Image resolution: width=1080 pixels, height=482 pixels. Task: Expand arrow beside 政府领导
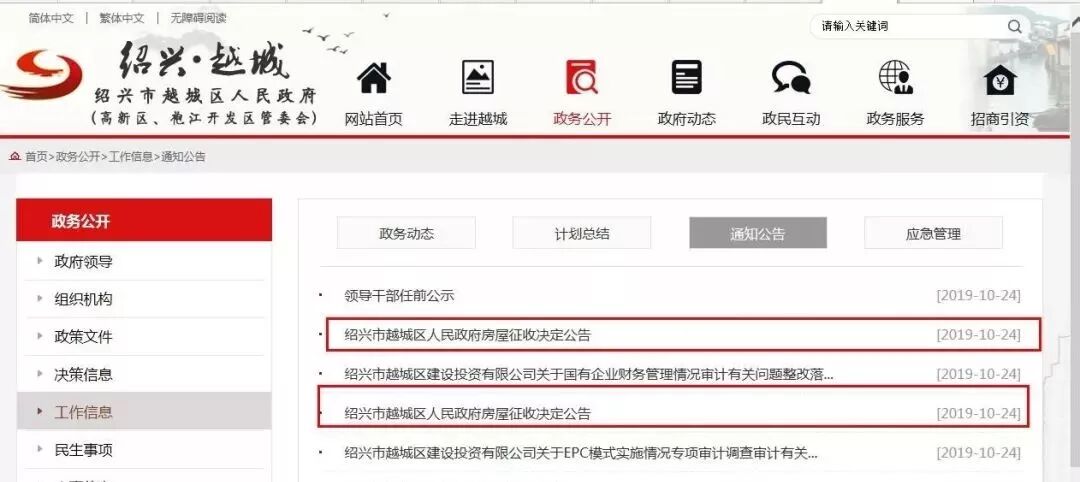pyautogui.click(x=40, y=261)
